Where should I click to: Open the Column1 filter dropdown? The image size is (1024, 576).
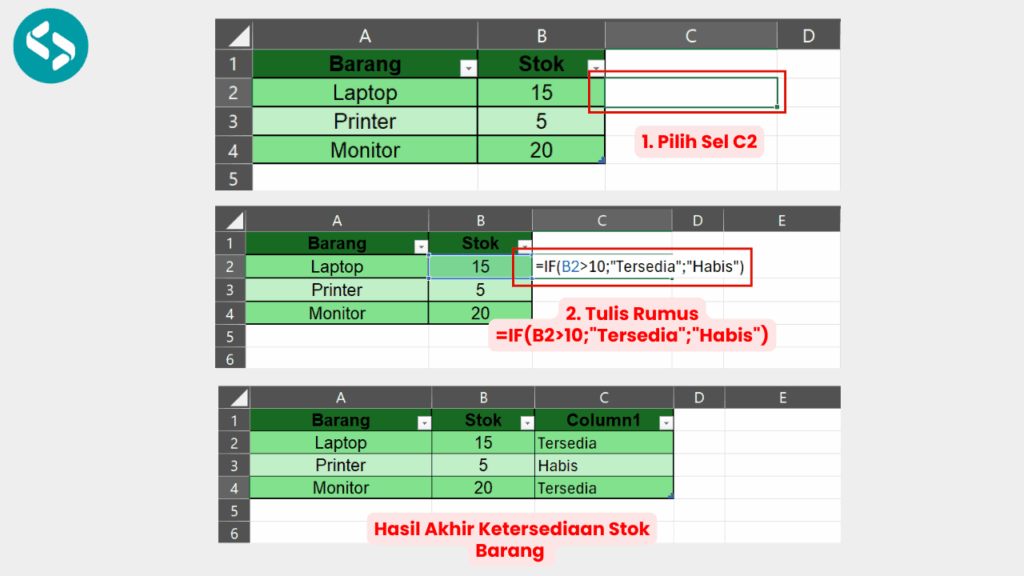(662, 423)
